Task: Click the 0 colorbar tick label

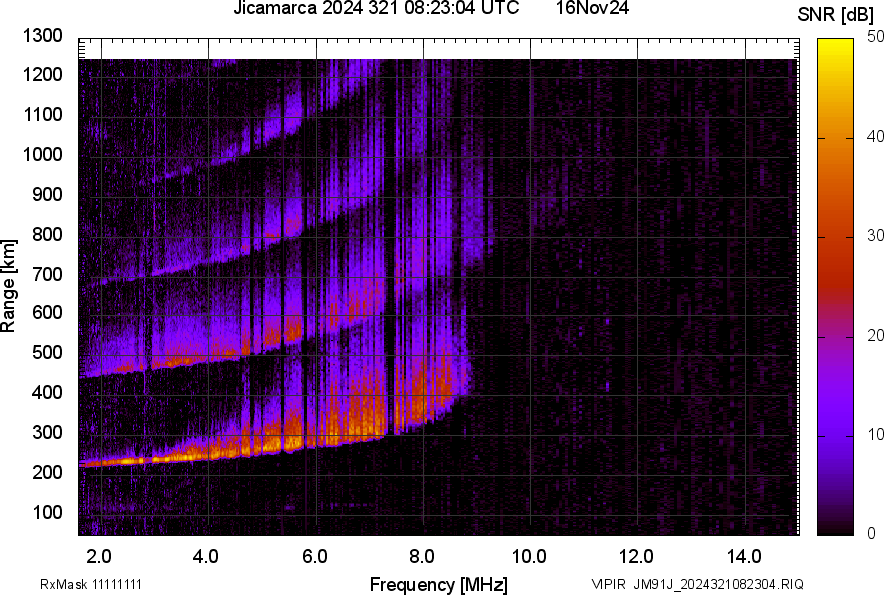Action: pyautogui.click(x=872, y=533)
